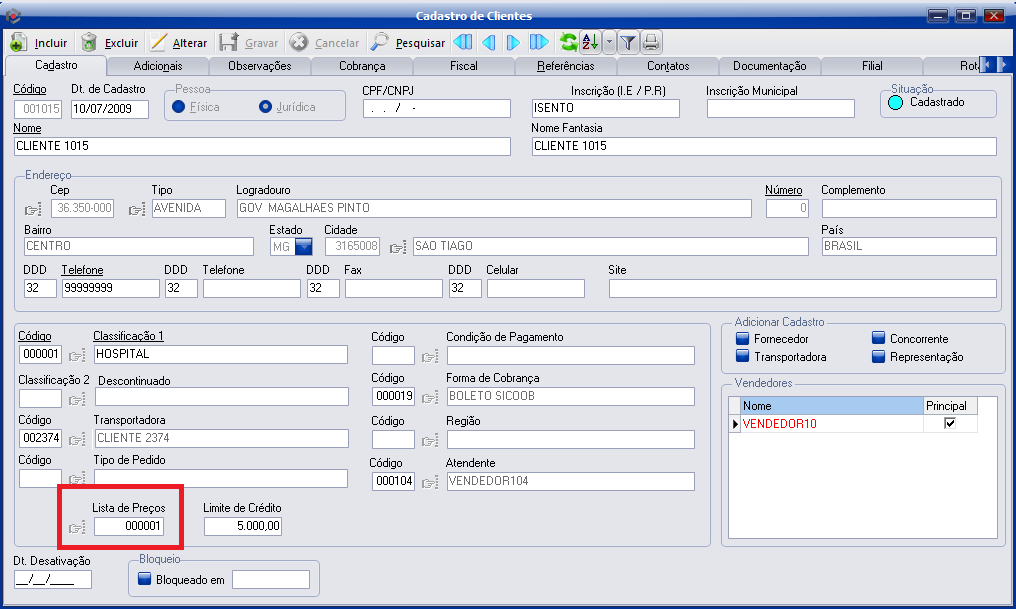Click the Pesquisar search button
1016x609 pixels.
tap(408, 43)
